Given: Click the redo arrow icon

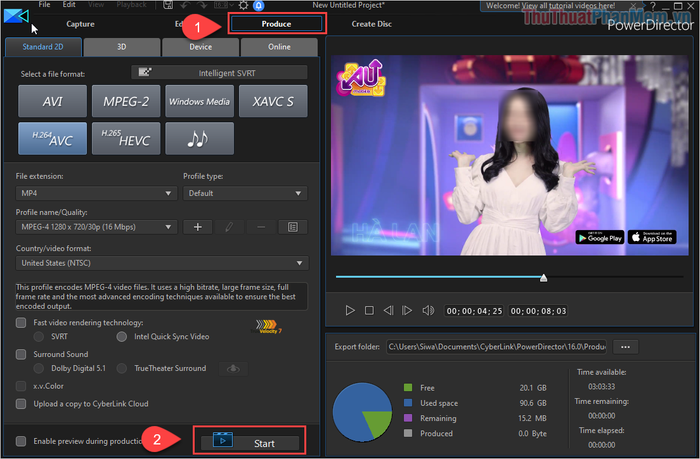Looking at the screenshot, I should point(202,5).
